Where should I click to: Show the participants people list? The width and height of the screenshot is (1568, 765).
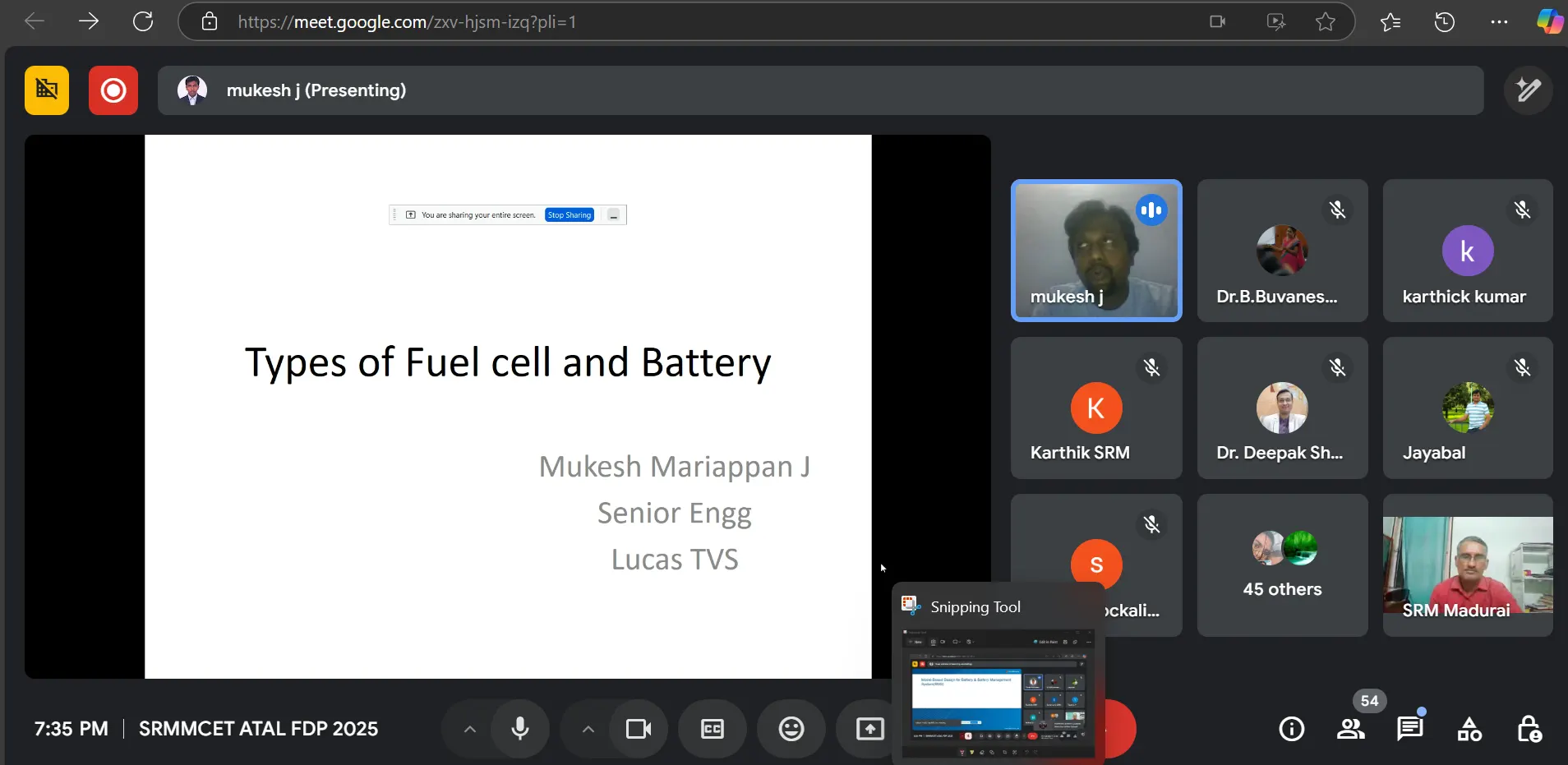click(1350, 729)
